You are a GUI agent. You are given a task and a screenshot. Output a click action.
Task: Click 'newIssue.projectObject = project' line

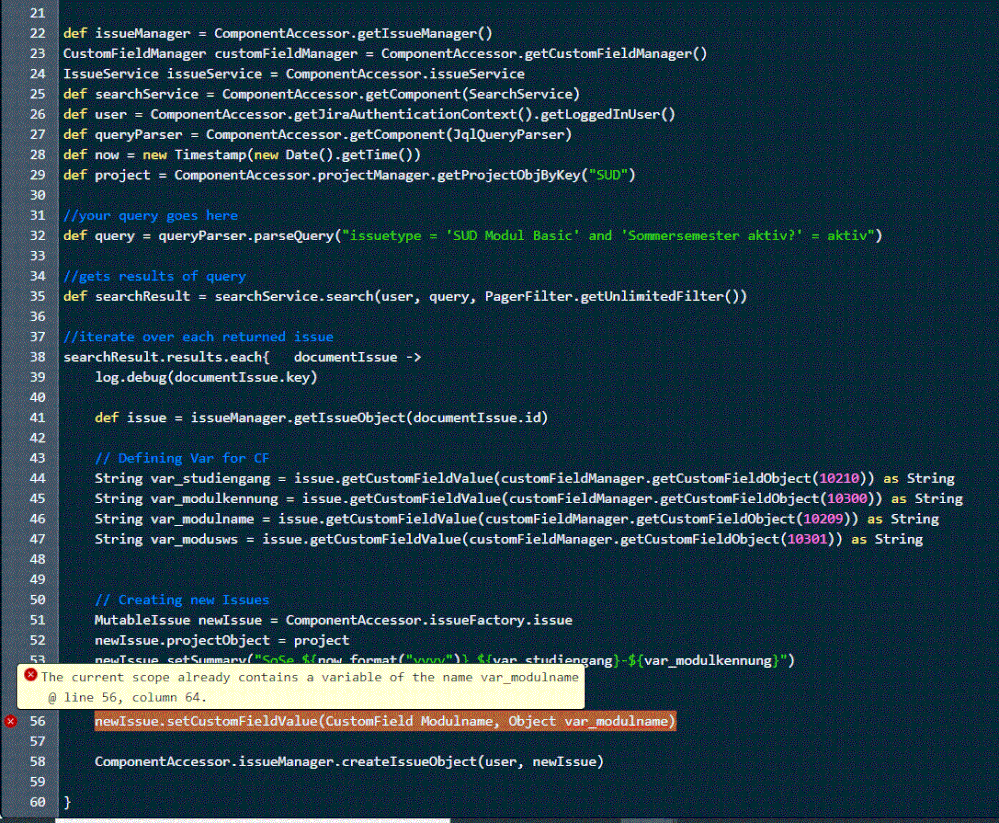click(x=222, y=640)
